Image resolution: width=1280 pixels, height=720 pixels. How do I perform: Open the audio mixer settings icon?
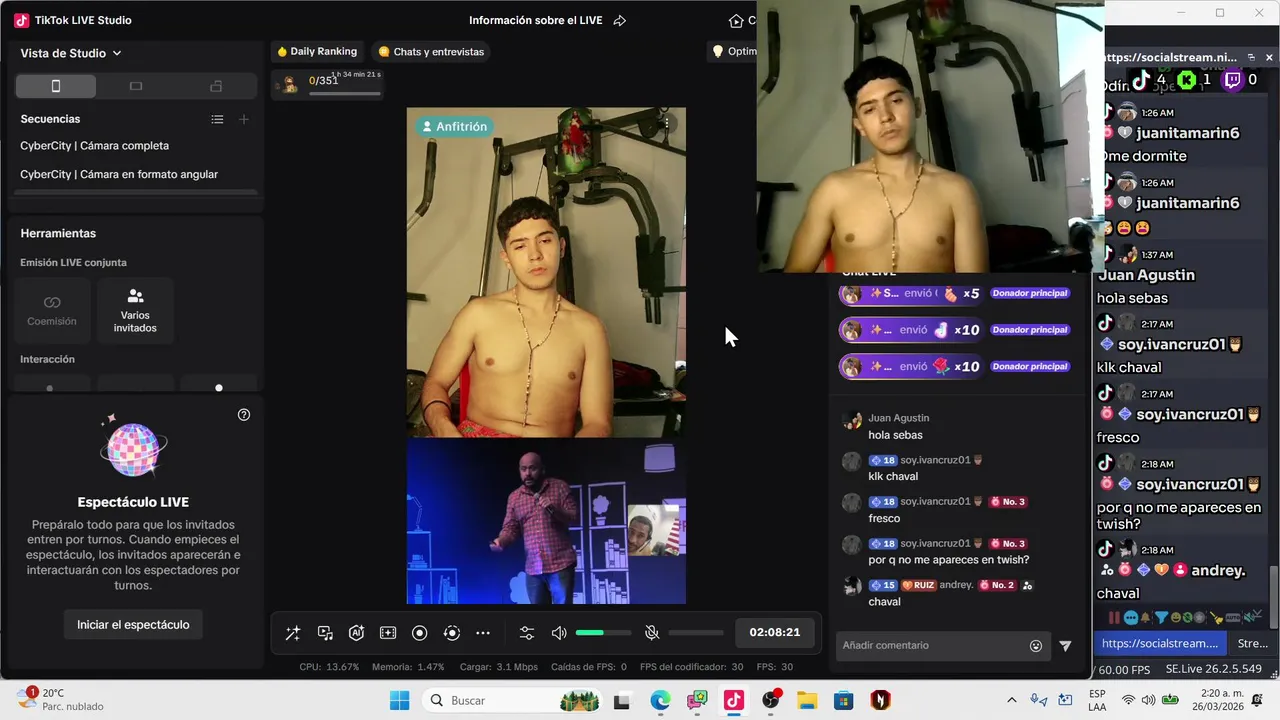(x=527, y=633)
